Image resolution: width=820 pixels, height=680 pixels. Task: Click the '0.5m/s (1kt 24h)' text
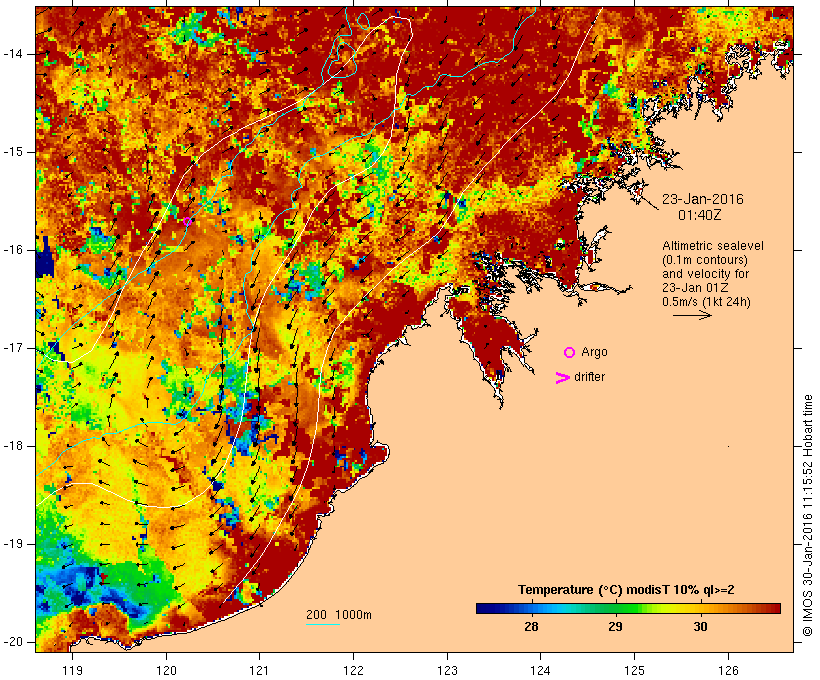(706, 302)
